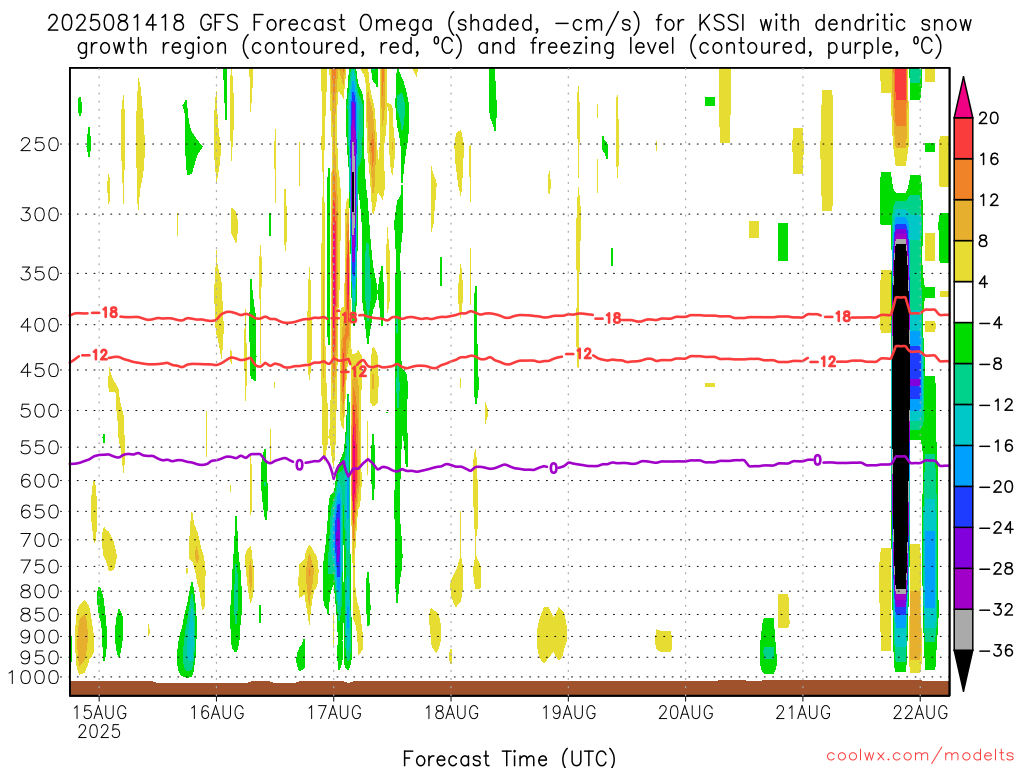
Task: Select the 1000 pressure level label
Action: tap(35, 678)
